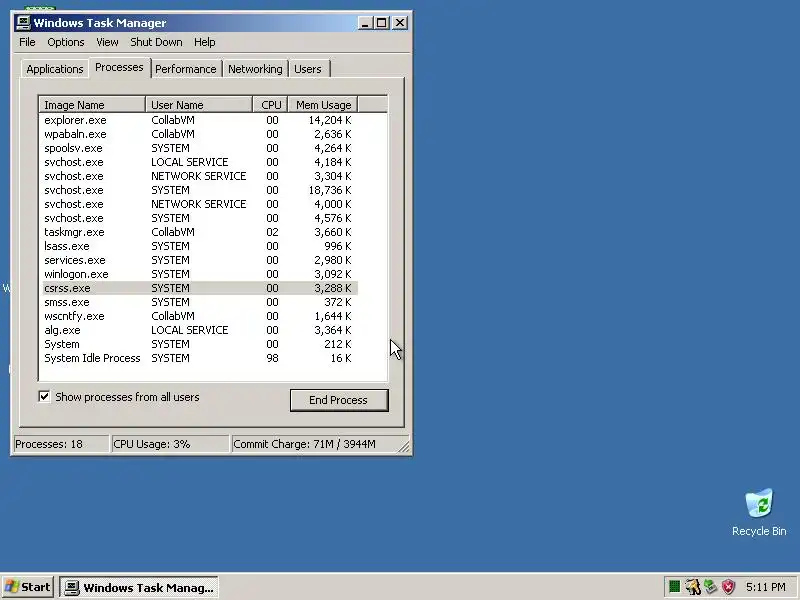This screenshot has height=600, width=800.
Task: Select svchost.exe using 4,576 K memory
Action: [x=200, y=218]
